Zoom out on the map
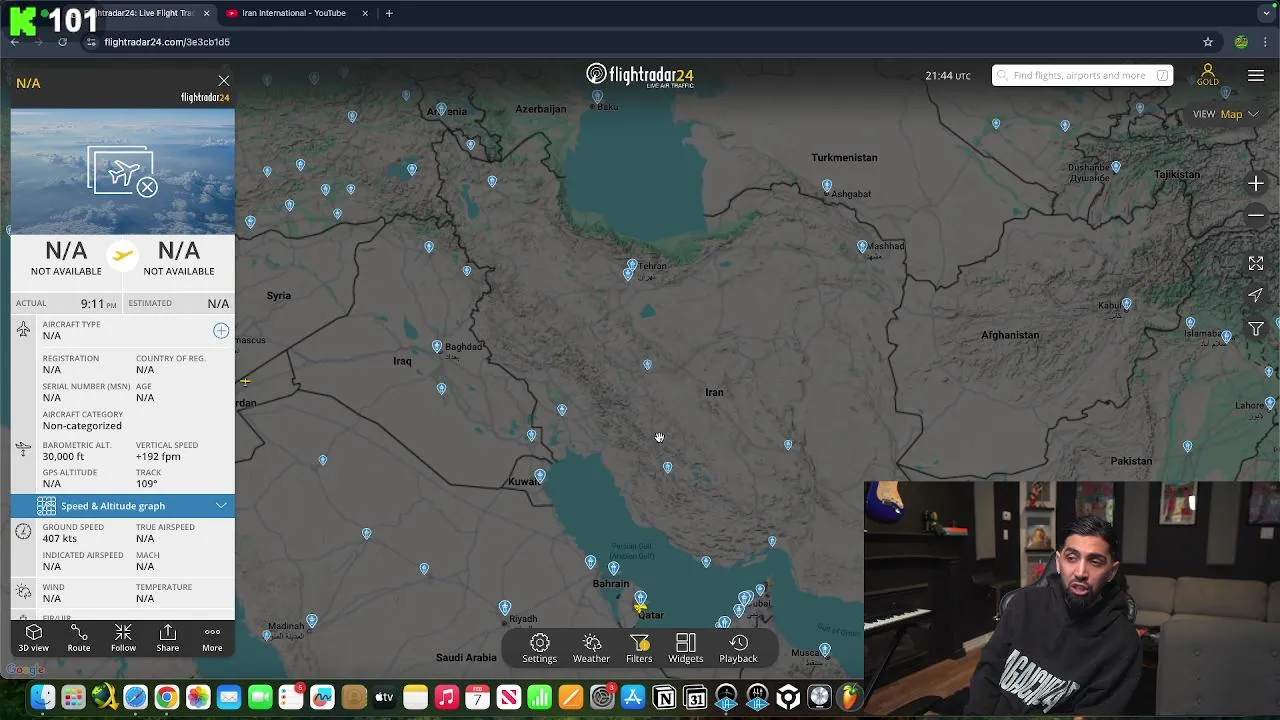The height and width of the screenshot is (720, 1280). click(1256, 215)
